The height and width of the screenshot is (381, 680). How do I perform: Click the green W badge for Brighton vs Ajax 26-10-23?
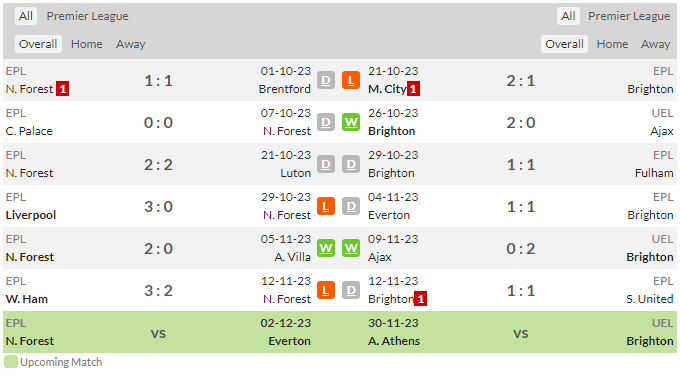coord(351,122)
